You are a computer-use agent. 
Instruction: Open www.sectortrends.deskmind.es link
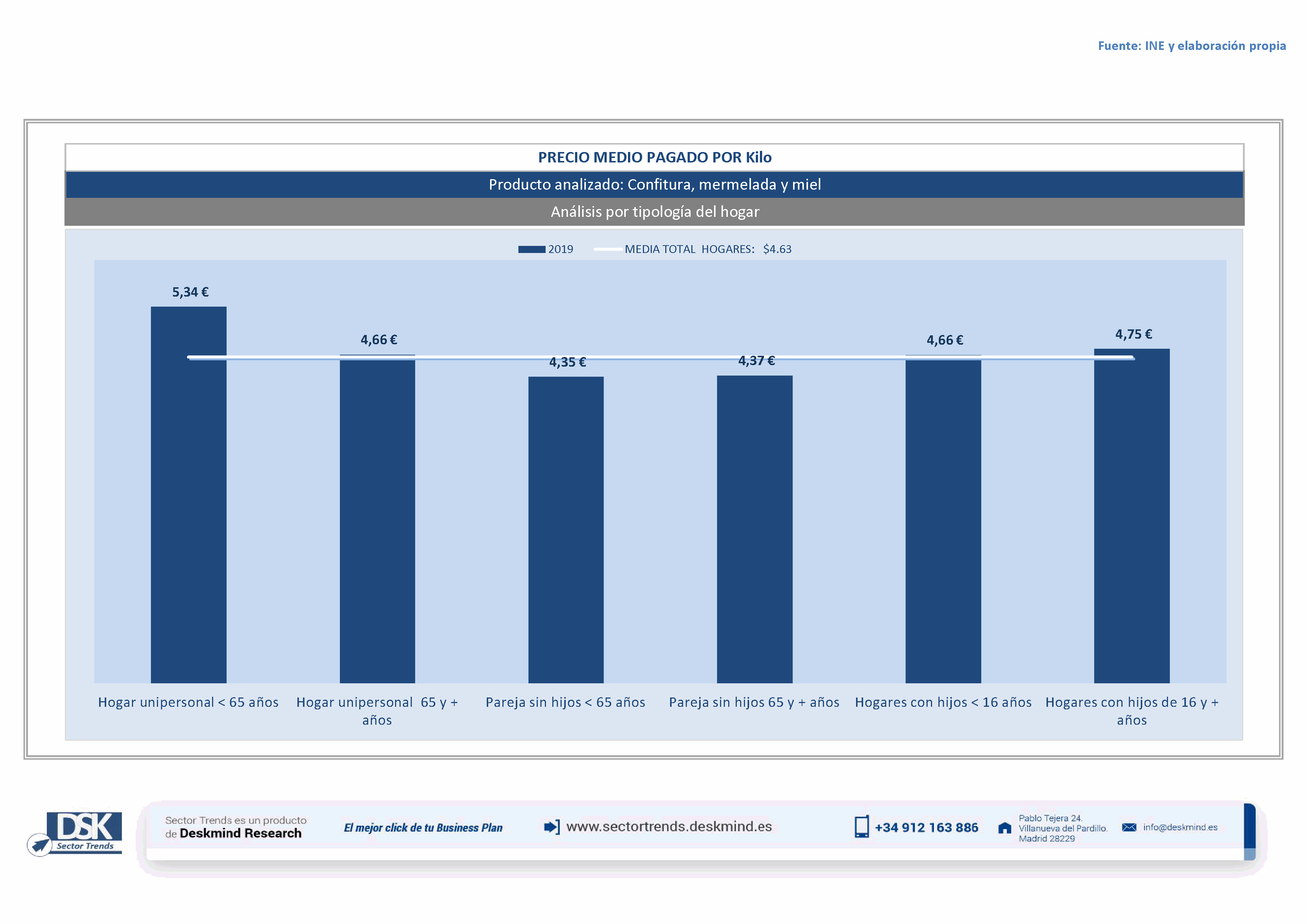(669, 827)
